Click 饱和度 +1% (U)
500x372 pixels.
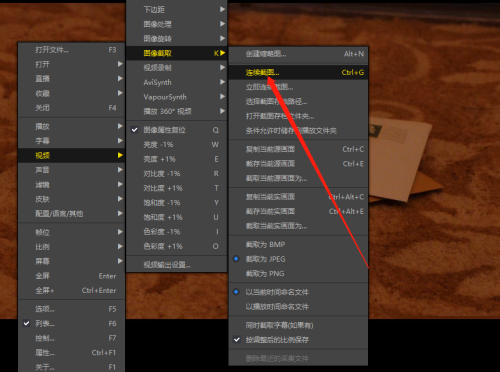point(177,217)
